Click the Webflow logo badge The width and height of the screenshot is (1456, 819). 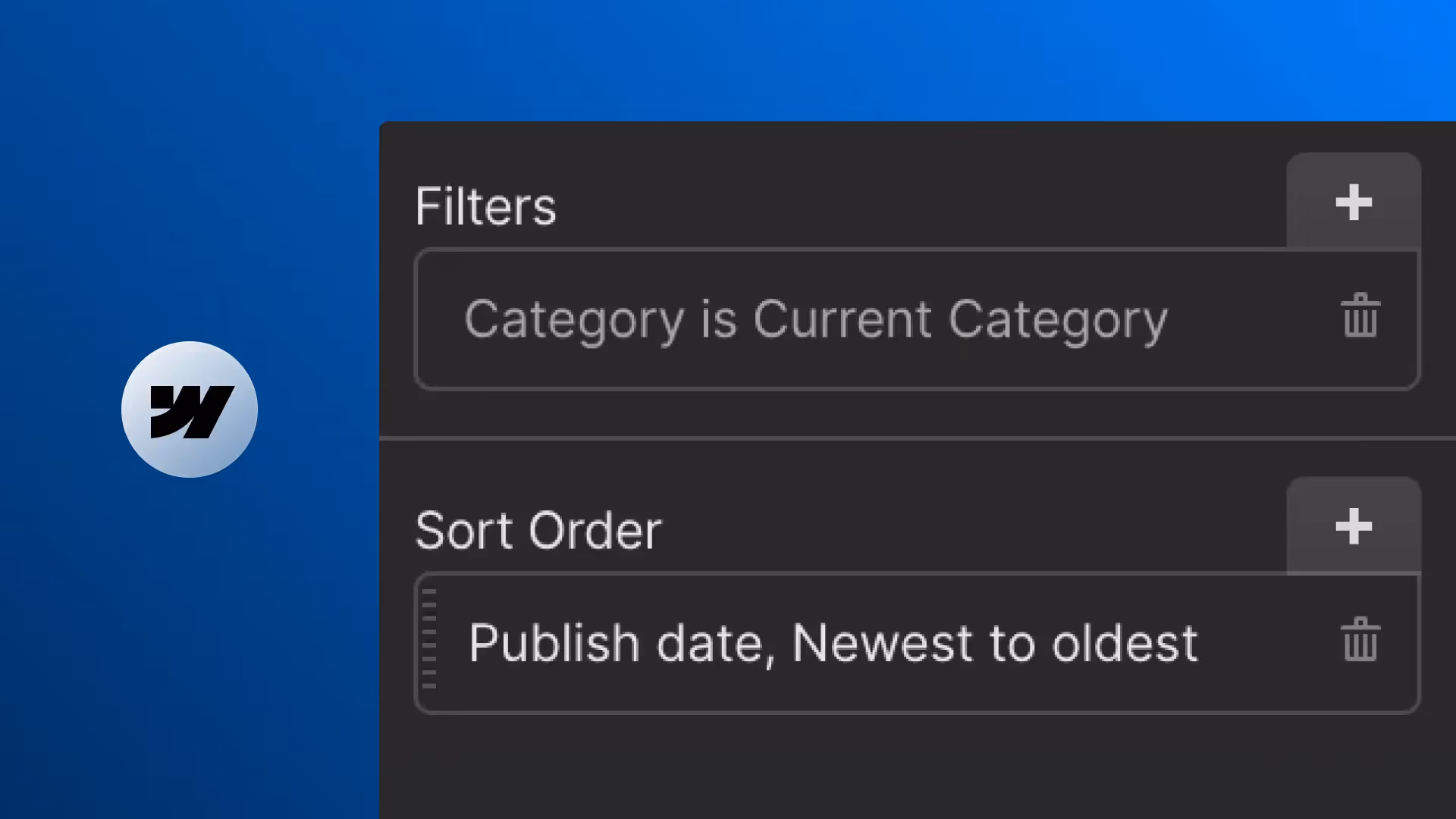(190, 409)
